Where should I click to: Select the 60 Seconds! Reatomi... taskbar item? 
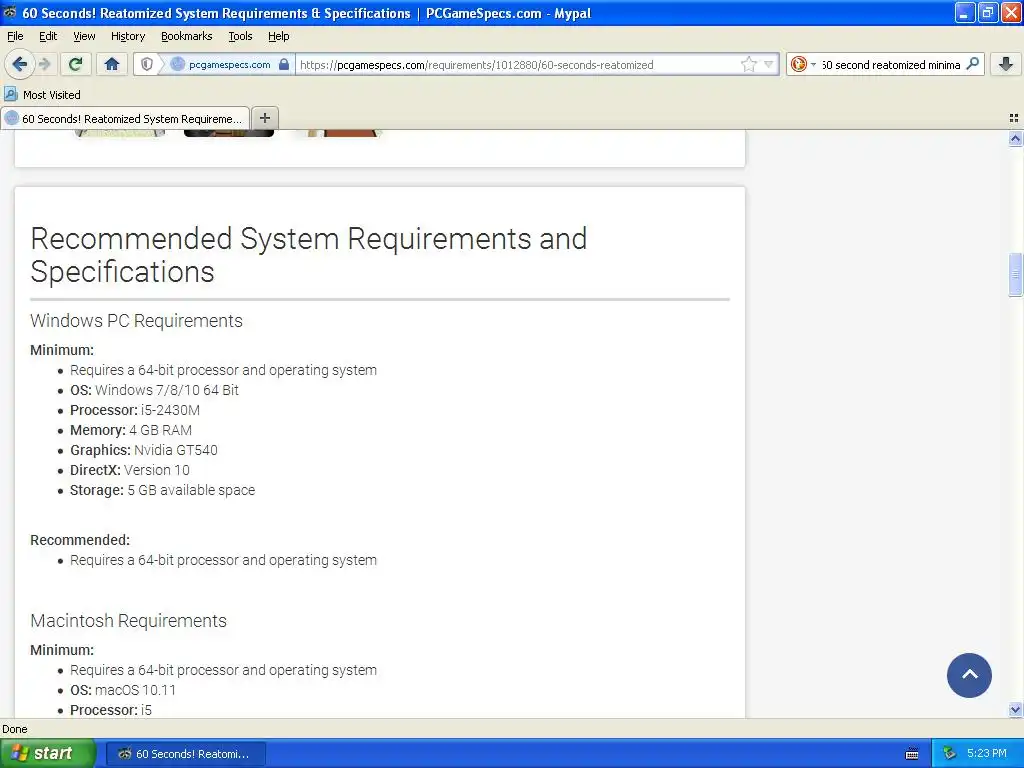185,754
